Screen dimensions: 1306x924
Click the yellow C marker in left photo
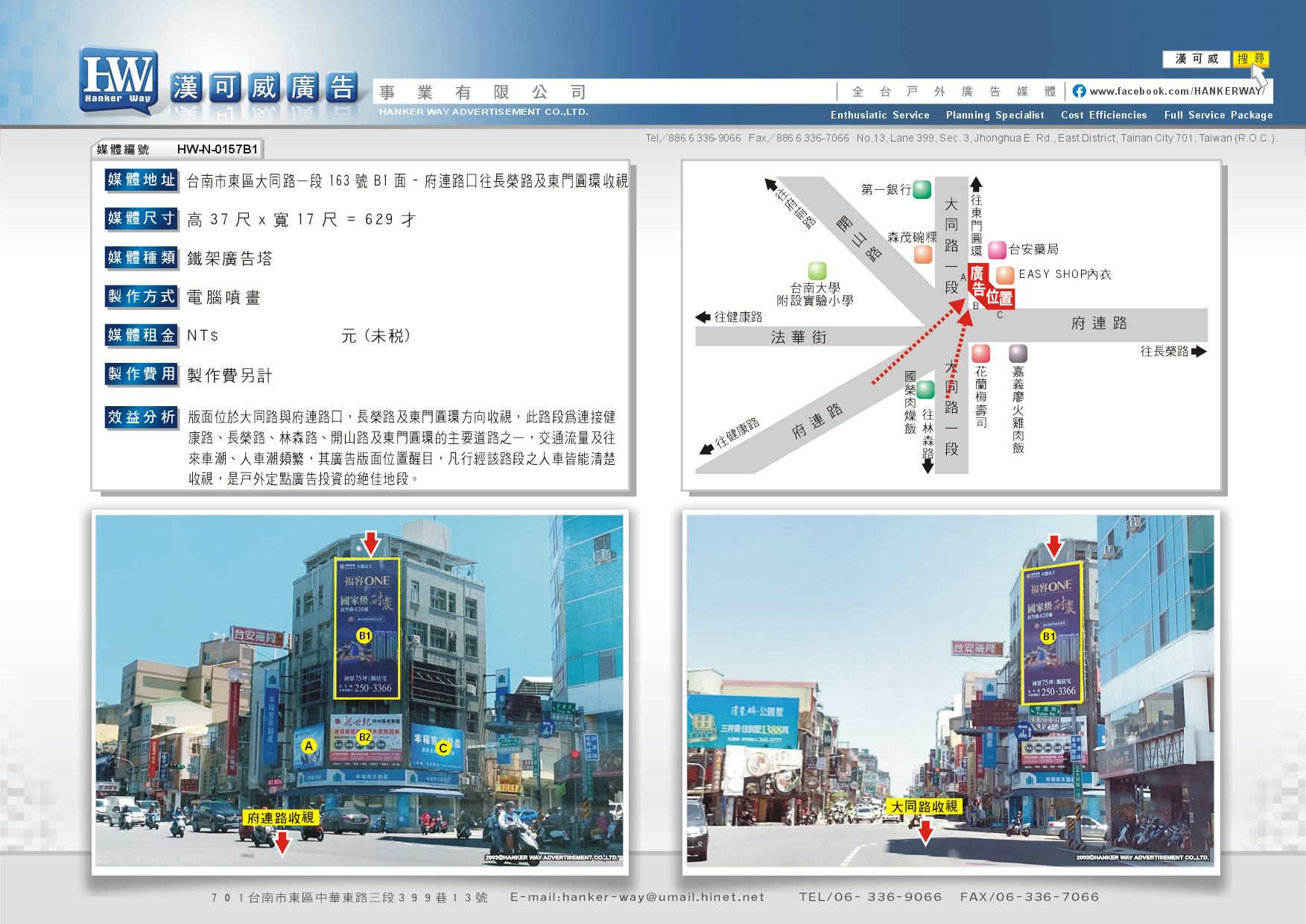click(x=443, y=748)
